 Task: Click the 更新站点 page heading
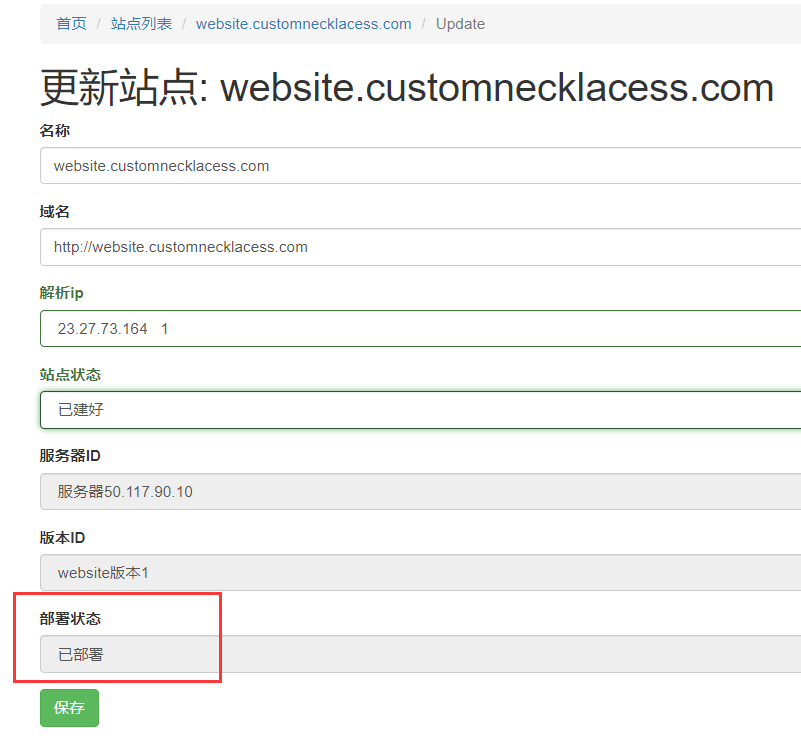(407, 87)
